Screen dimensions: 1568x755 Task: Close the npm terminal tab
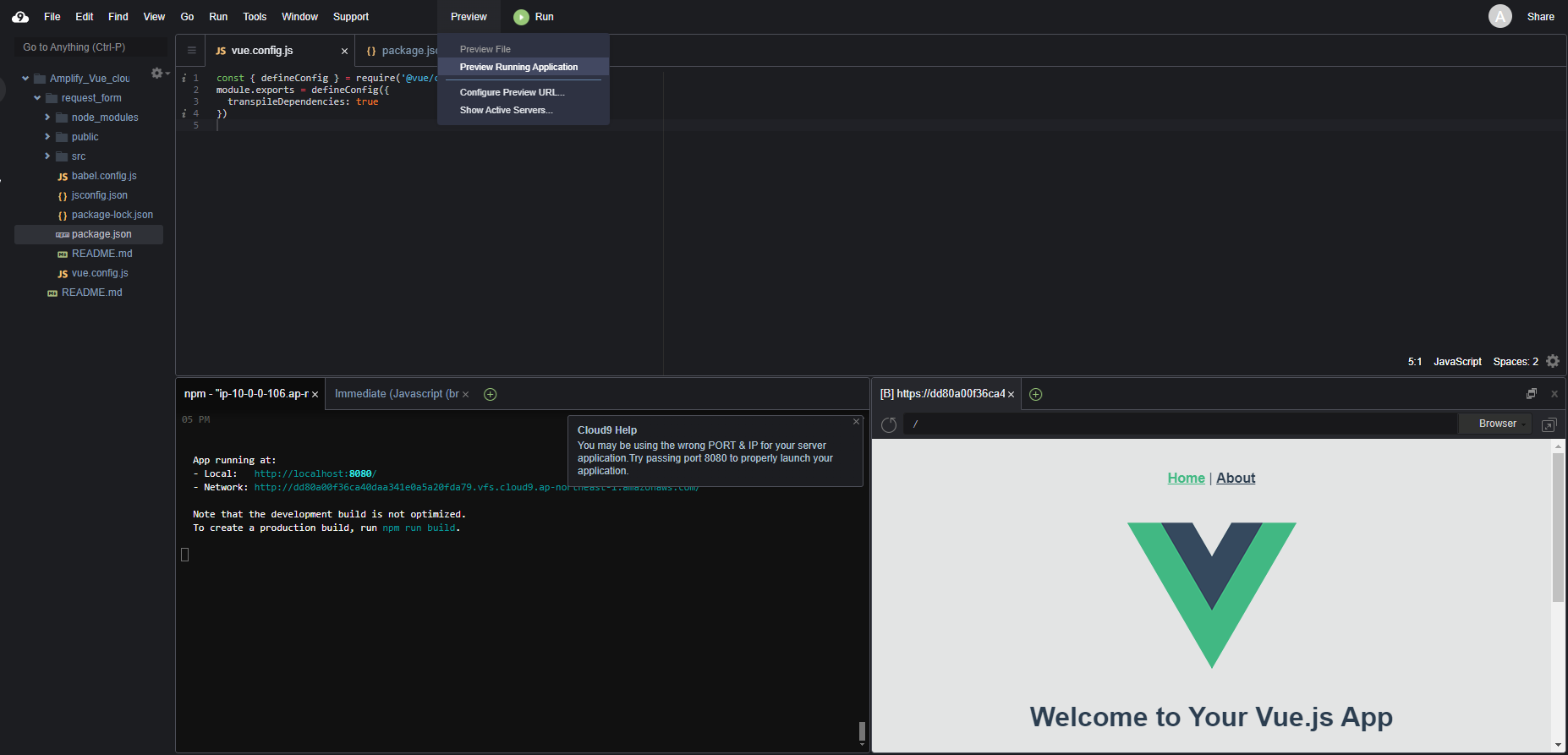coord(315,395)
